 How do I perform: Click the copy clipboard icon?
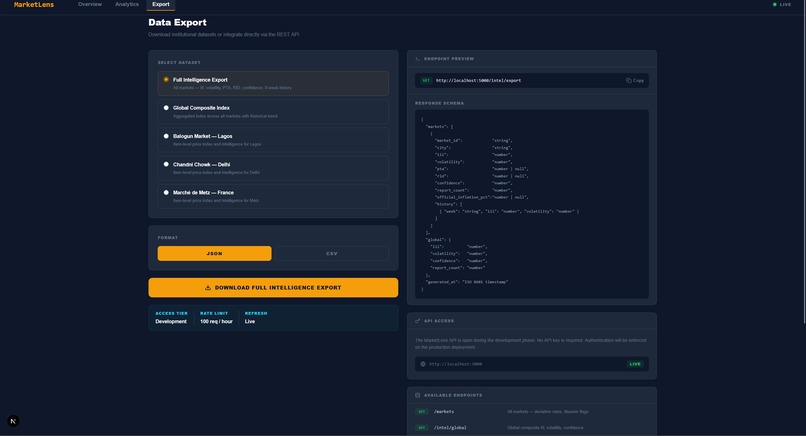[628, 81]
